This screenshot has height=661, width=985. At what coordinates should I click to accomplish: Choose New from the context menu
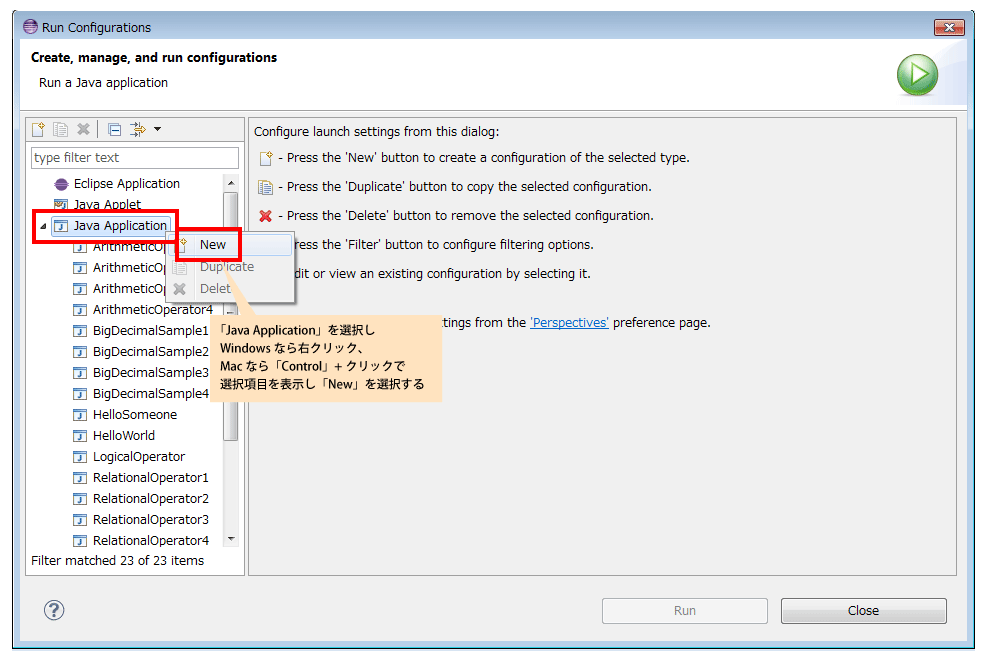coord(213,245)
